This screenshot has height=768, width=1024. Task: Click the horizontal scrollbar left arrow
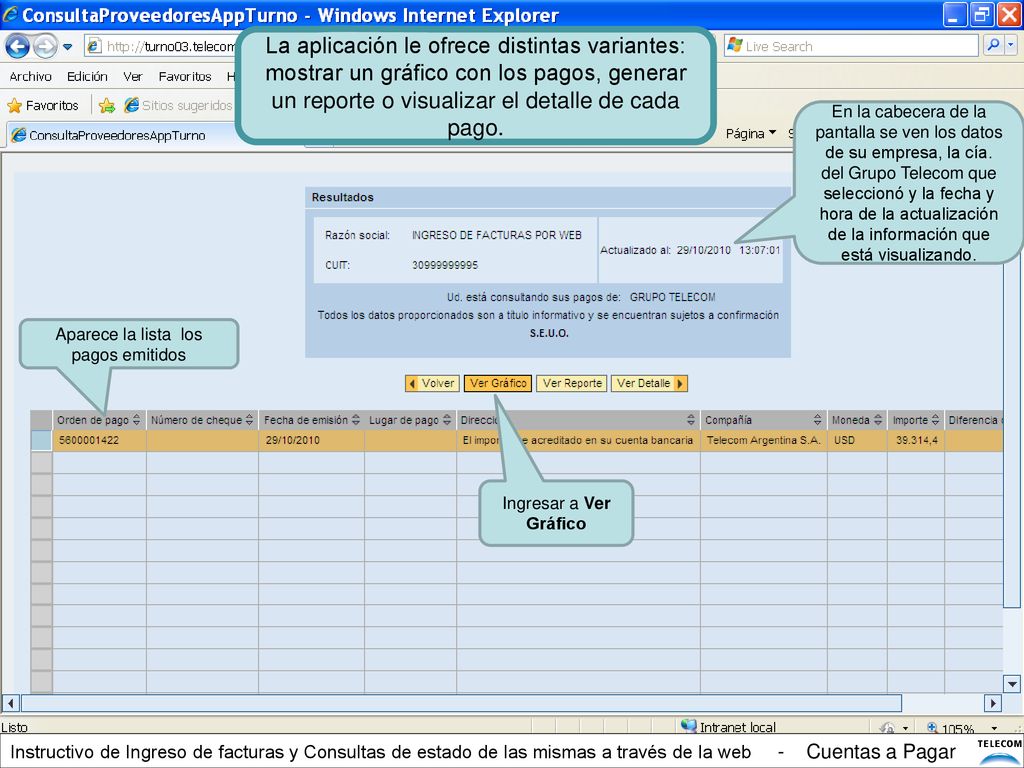coord(10,703)
